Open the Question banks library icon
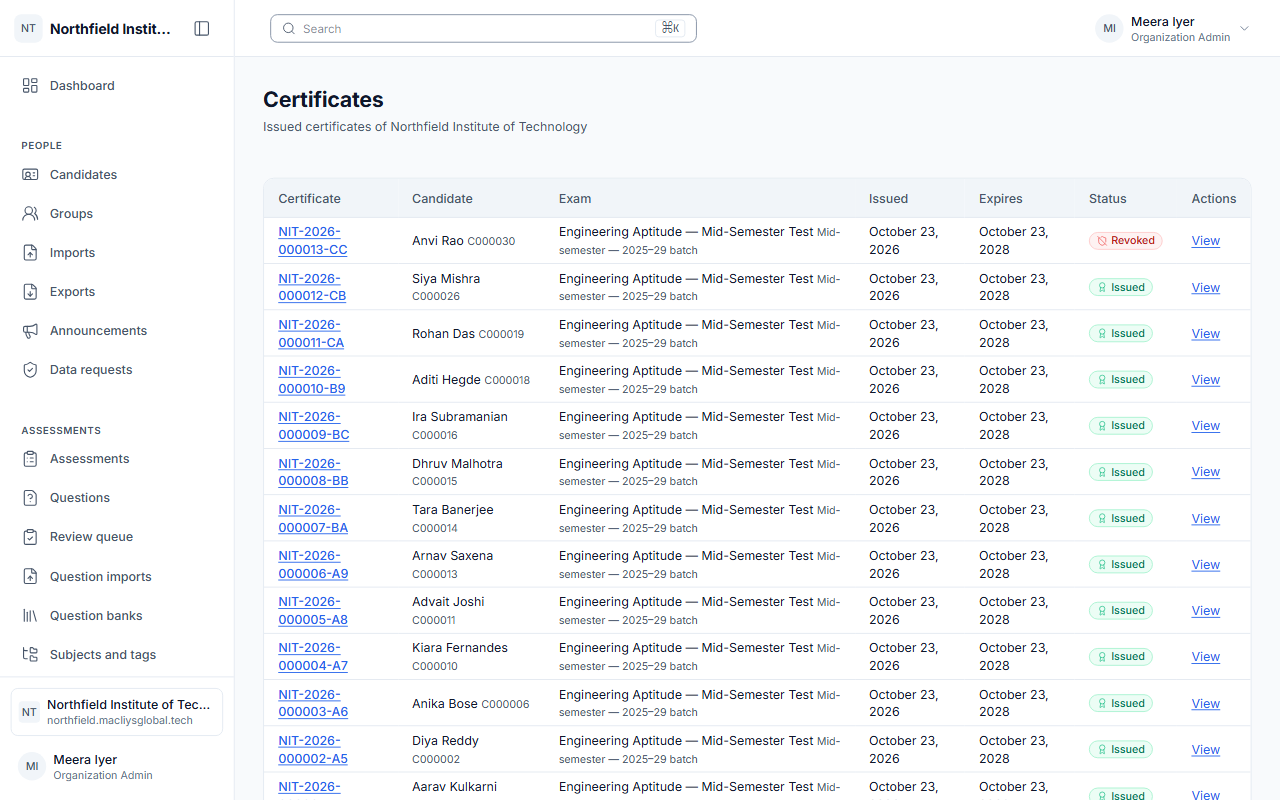 coord(30,616)
